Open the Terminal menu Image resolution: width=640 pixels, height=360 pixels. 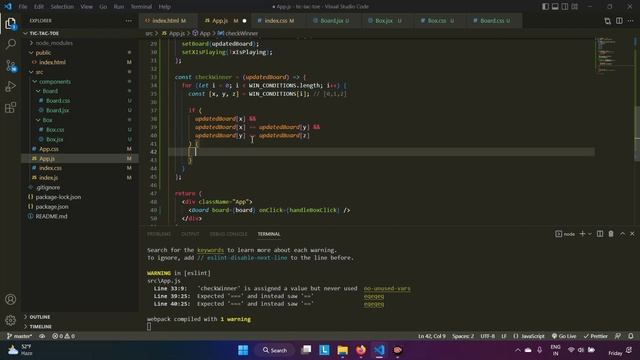coord(141,7)
